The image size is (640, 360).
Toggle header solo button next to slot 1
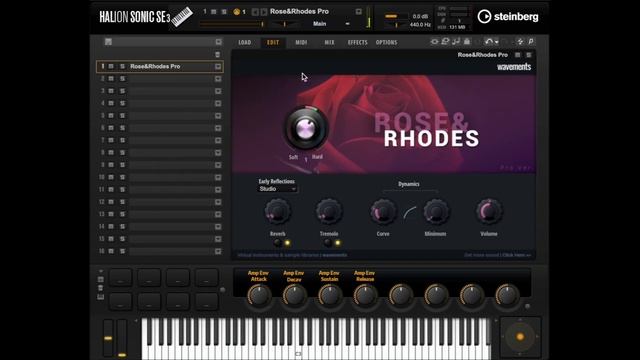(x=224, y=12)
